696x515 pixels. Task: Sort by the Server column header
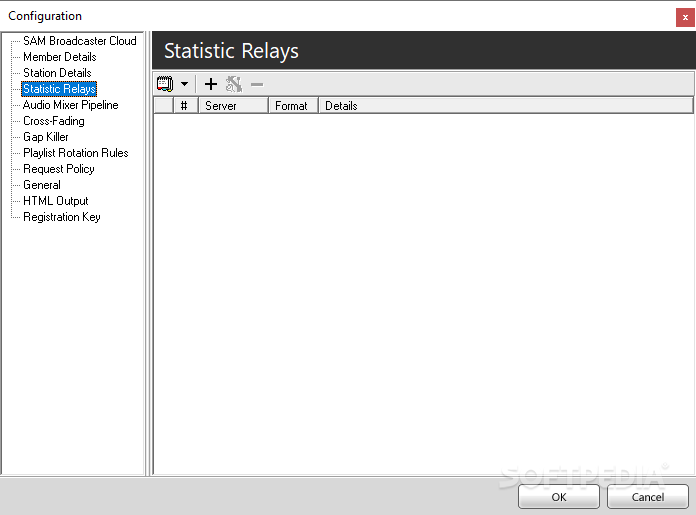click(233, 106)
